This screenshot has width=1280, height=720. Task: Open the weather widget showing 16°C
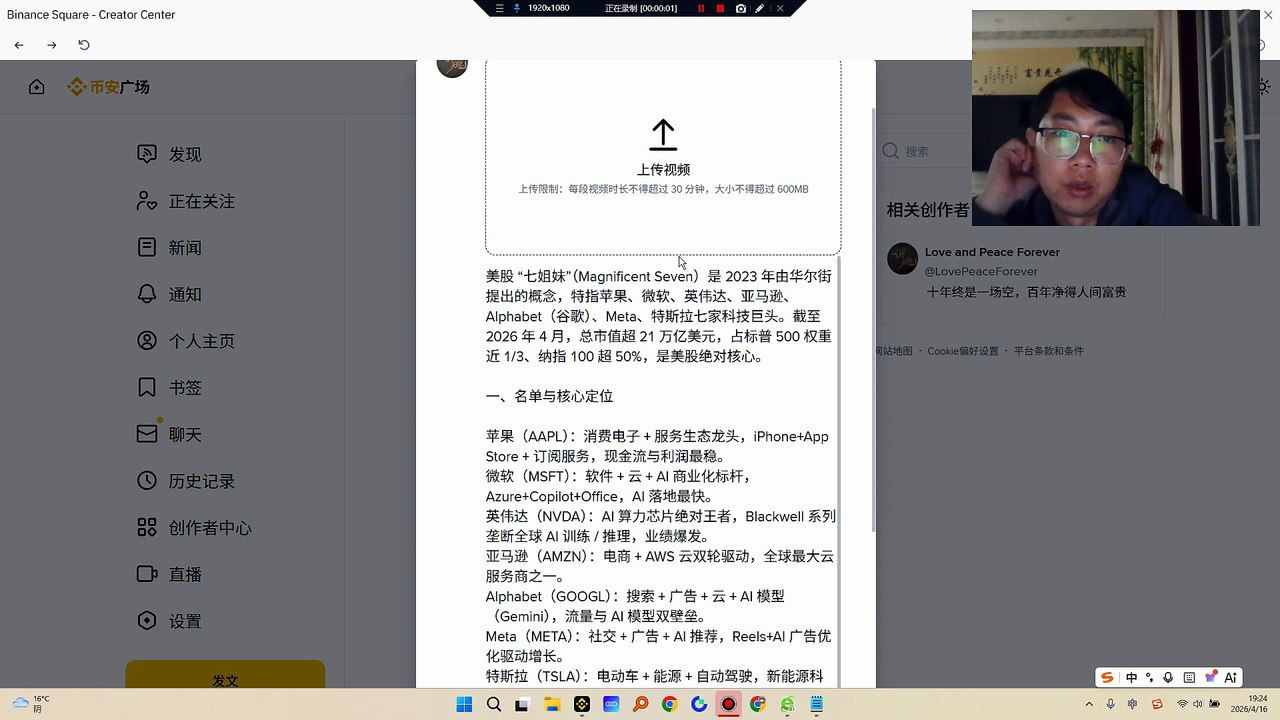pos(31,704)
